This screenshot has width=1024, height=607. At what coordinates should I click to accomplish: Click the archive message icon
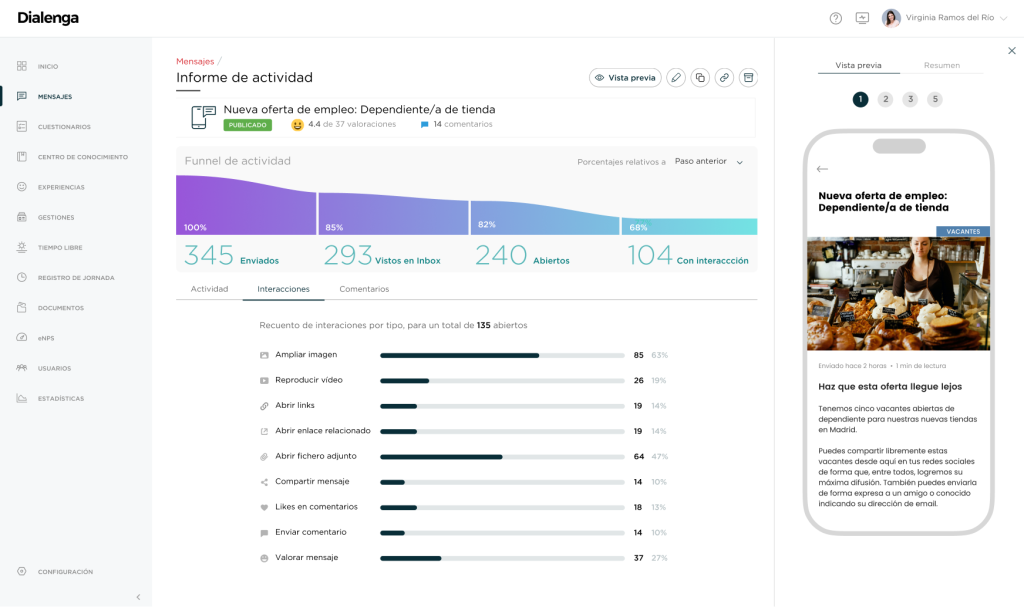(x=748, y=78)
